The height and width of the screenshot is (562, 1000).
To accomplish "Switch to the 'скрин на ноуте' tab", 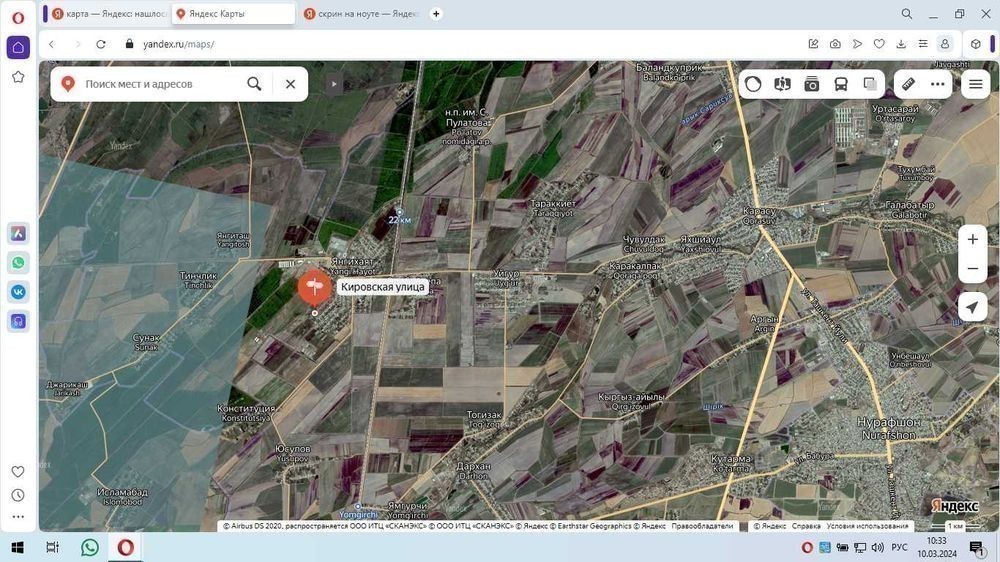I will [360, 14].
